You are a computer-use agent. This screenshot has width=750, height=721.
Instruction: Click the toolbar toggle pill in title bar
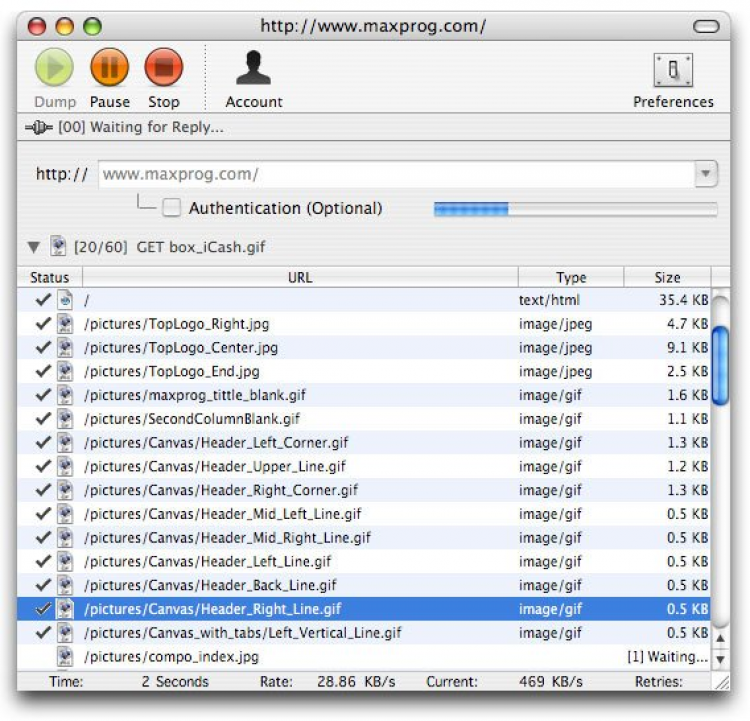[706, 26]
